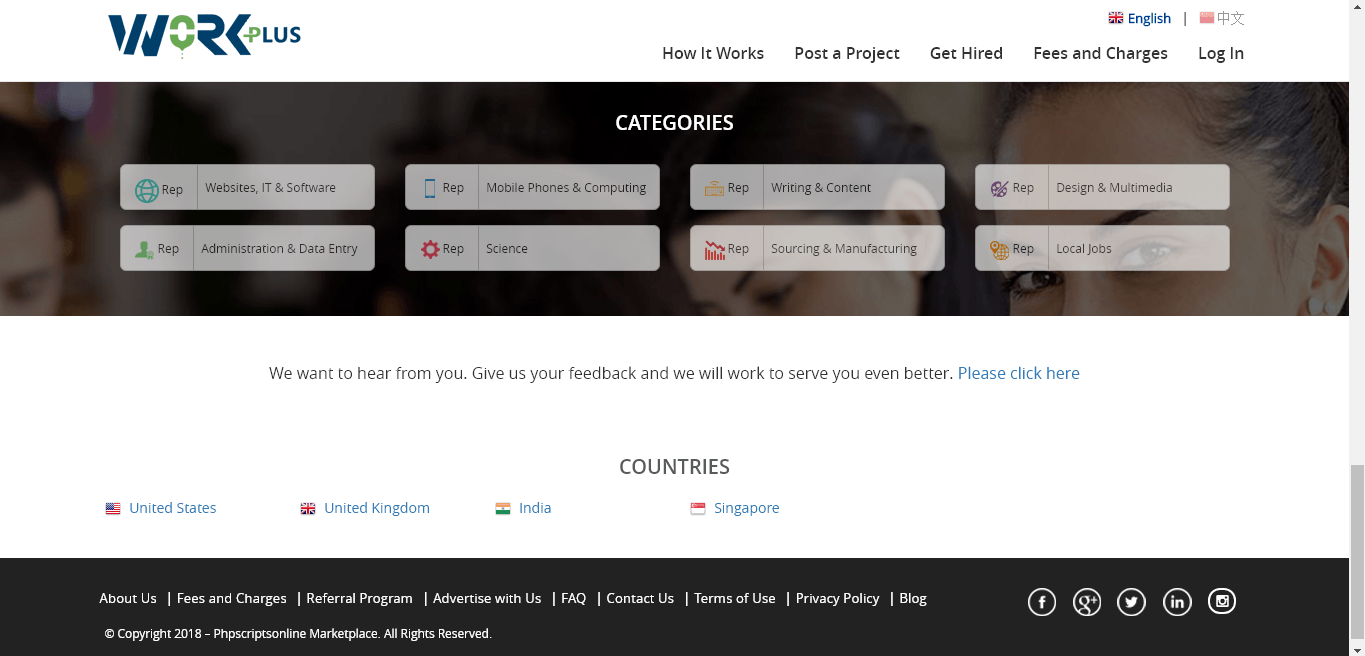Click the Sourcing & Manufacturing chart icon

point(714,250)
